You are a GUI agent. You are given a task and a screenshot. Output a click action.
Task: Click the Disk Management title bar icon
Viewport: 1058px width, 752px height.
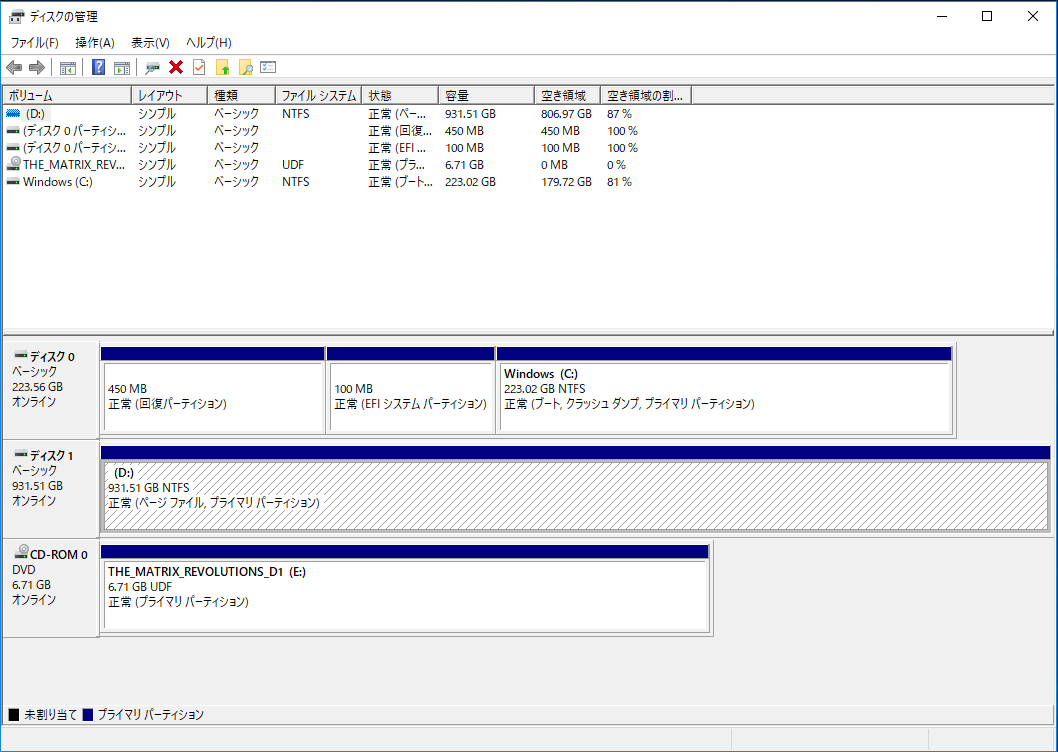pos(16,16)
